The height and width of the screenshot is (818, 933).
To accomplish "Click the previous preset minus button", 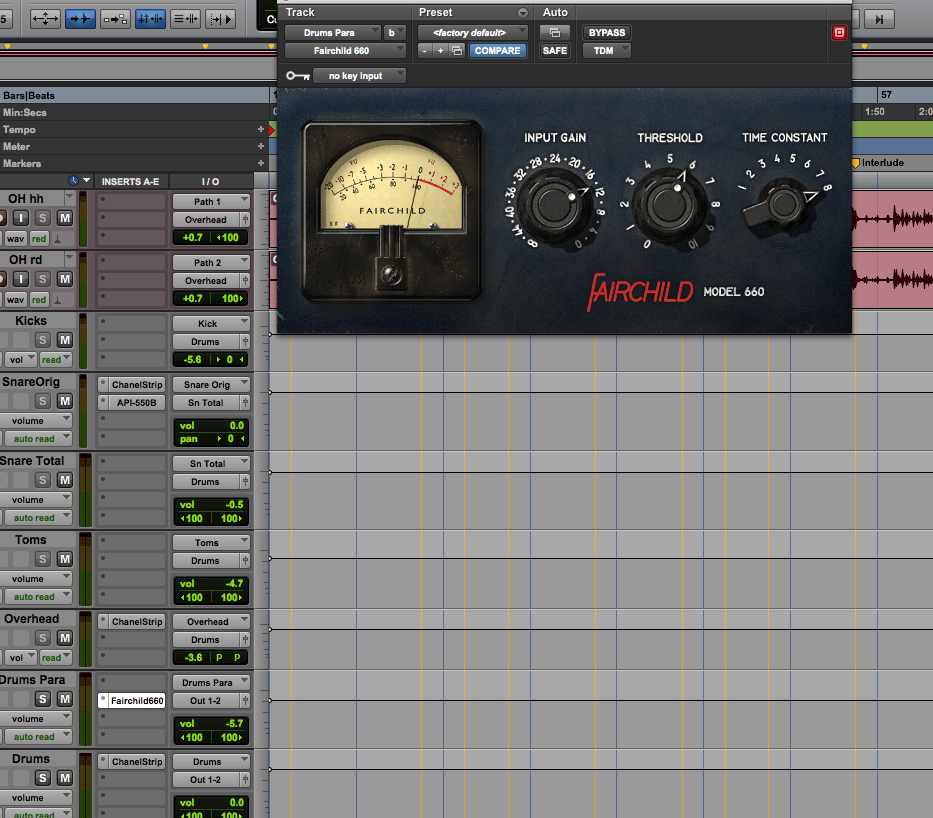I will [x=424, y=51].
